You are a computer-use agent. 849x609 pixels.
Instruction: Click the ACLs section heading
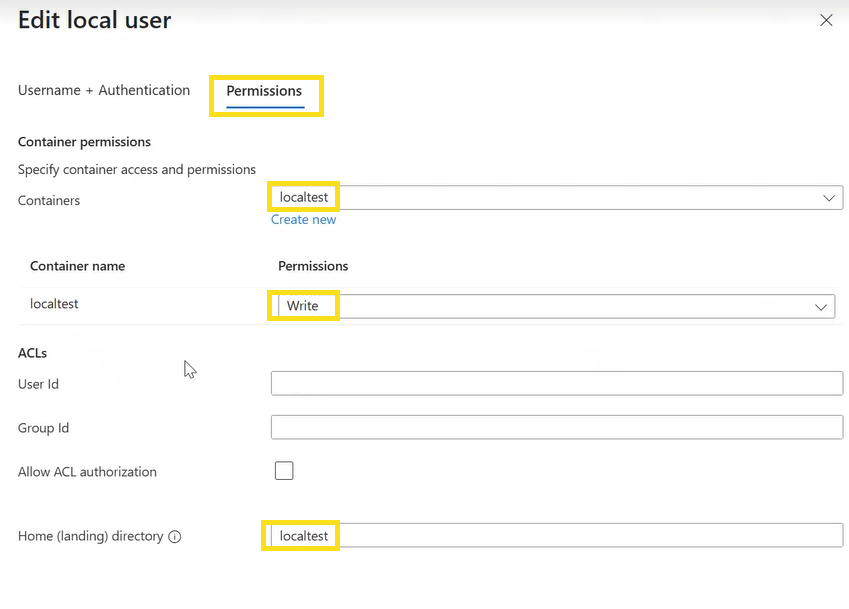(x=30, y=353)
